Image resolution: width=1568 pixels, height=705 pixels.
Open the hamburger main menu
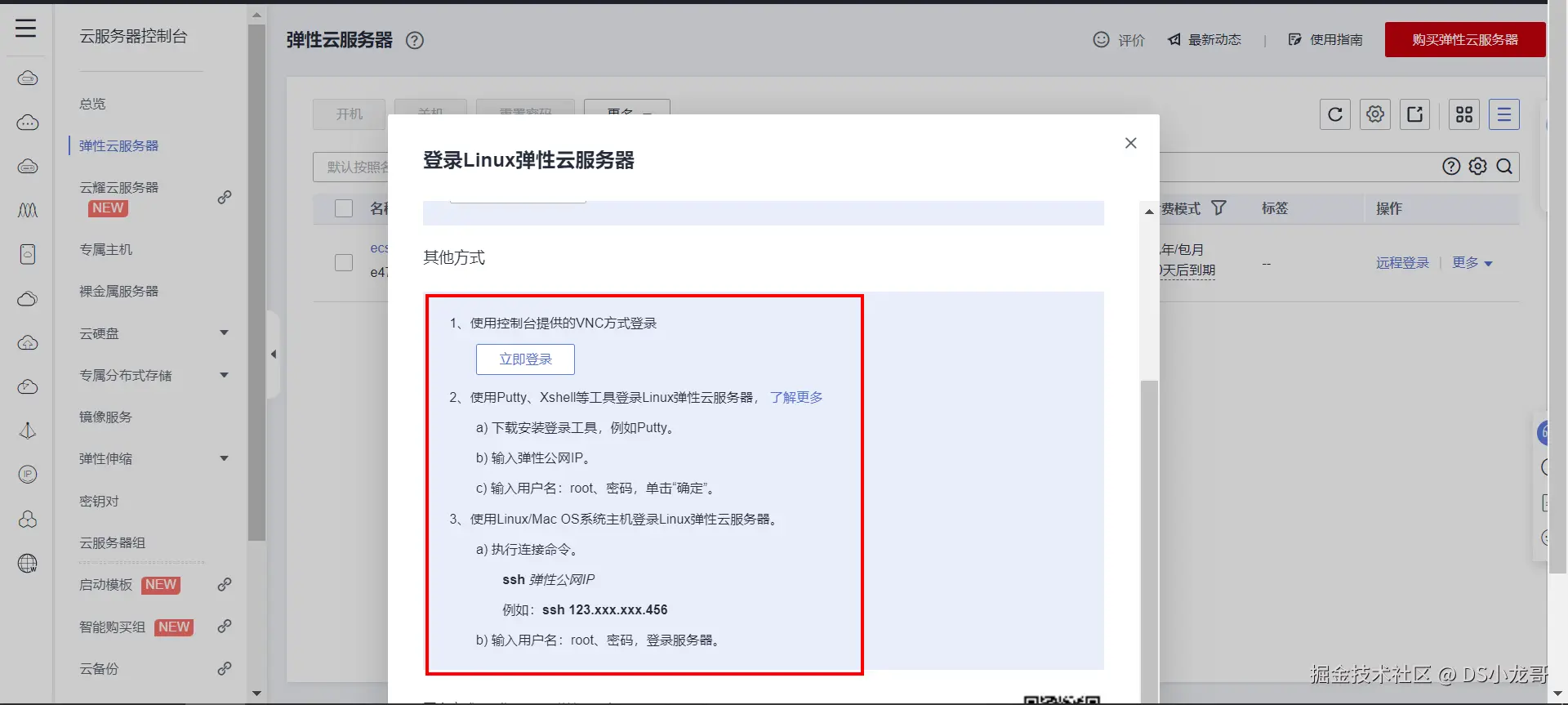(x=26, y=28)
